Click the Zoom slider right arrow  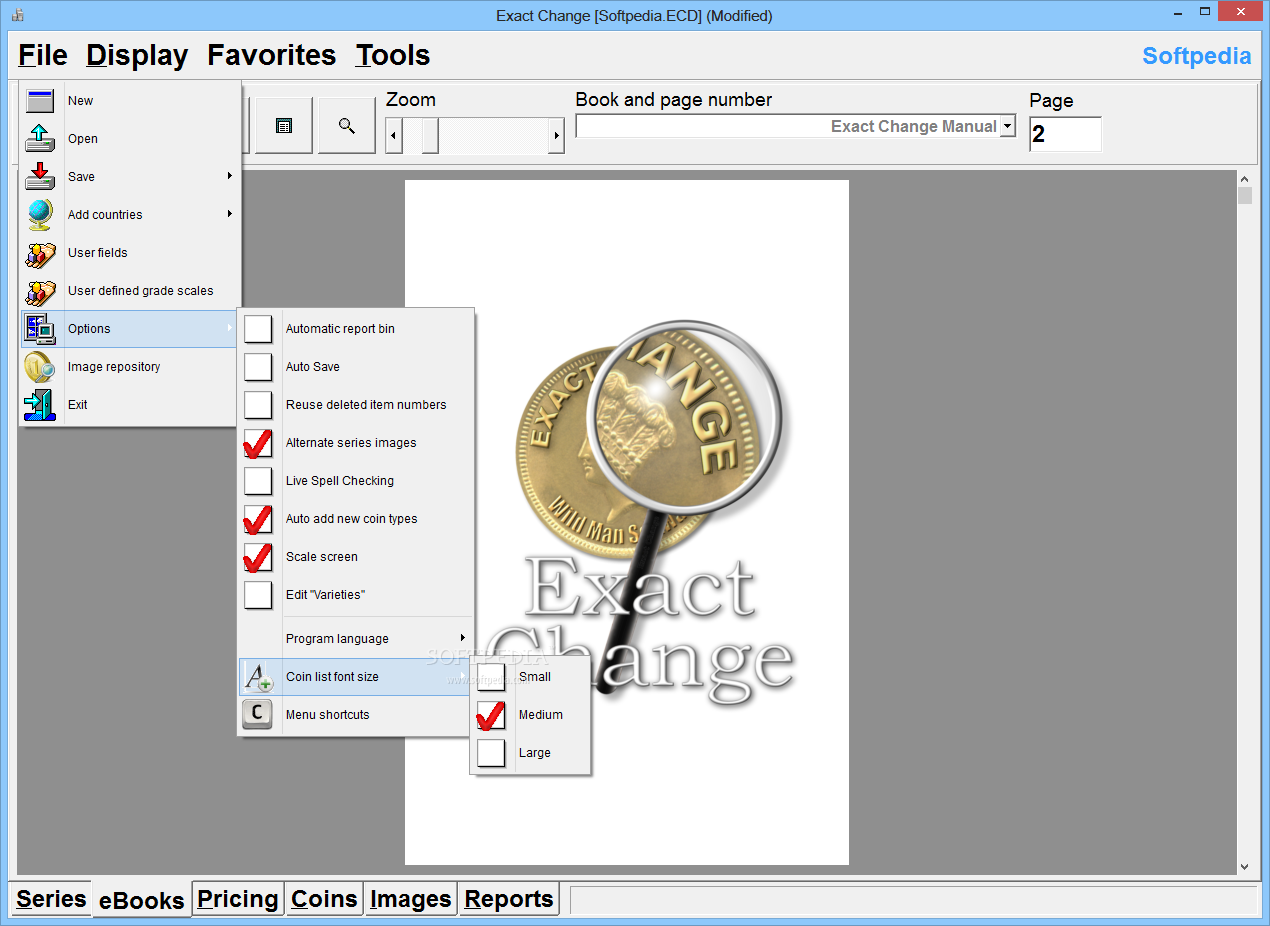(x=556, y=135)
